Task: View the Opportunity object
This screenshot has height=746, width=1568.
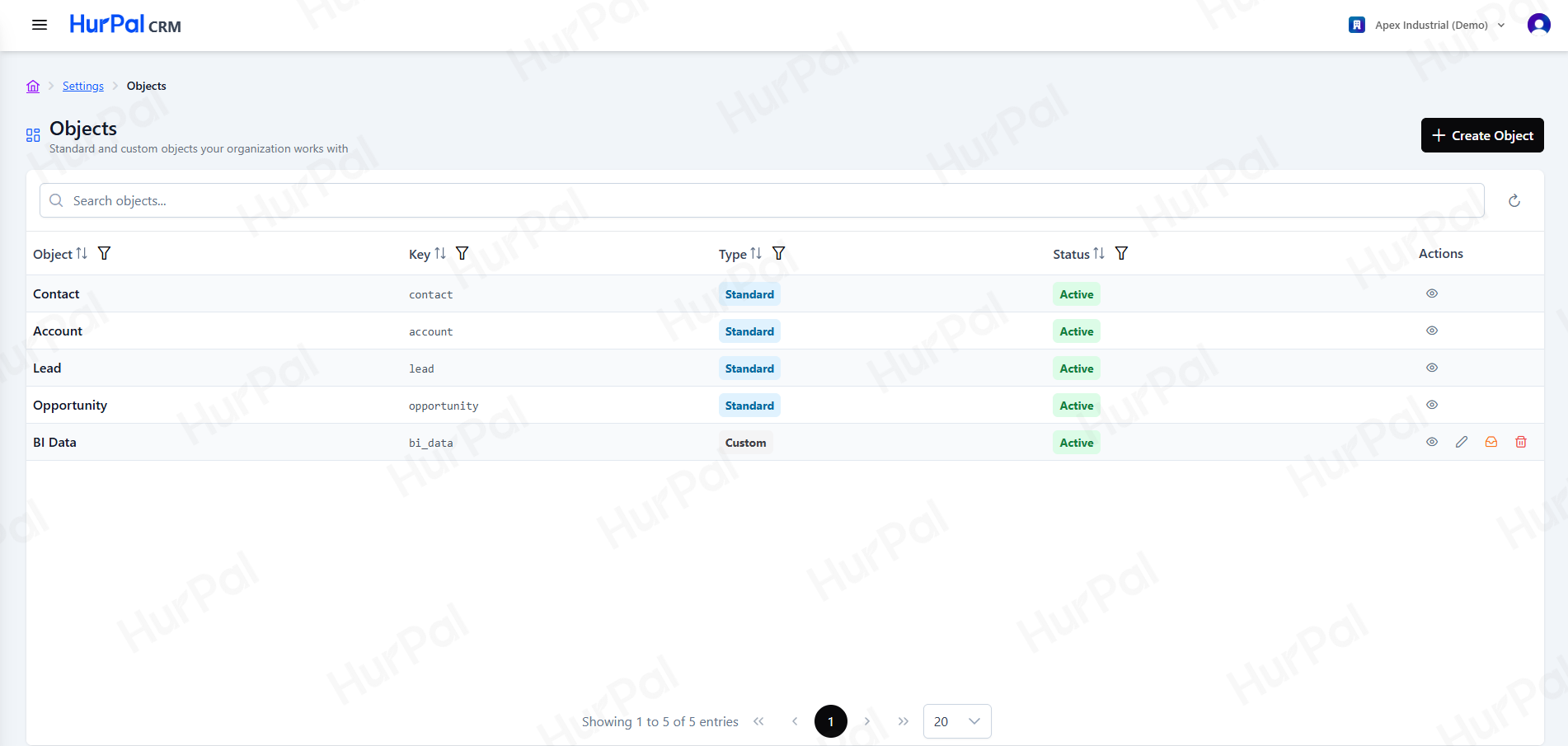Action: pyautogui.click(x=1432, y=405)
